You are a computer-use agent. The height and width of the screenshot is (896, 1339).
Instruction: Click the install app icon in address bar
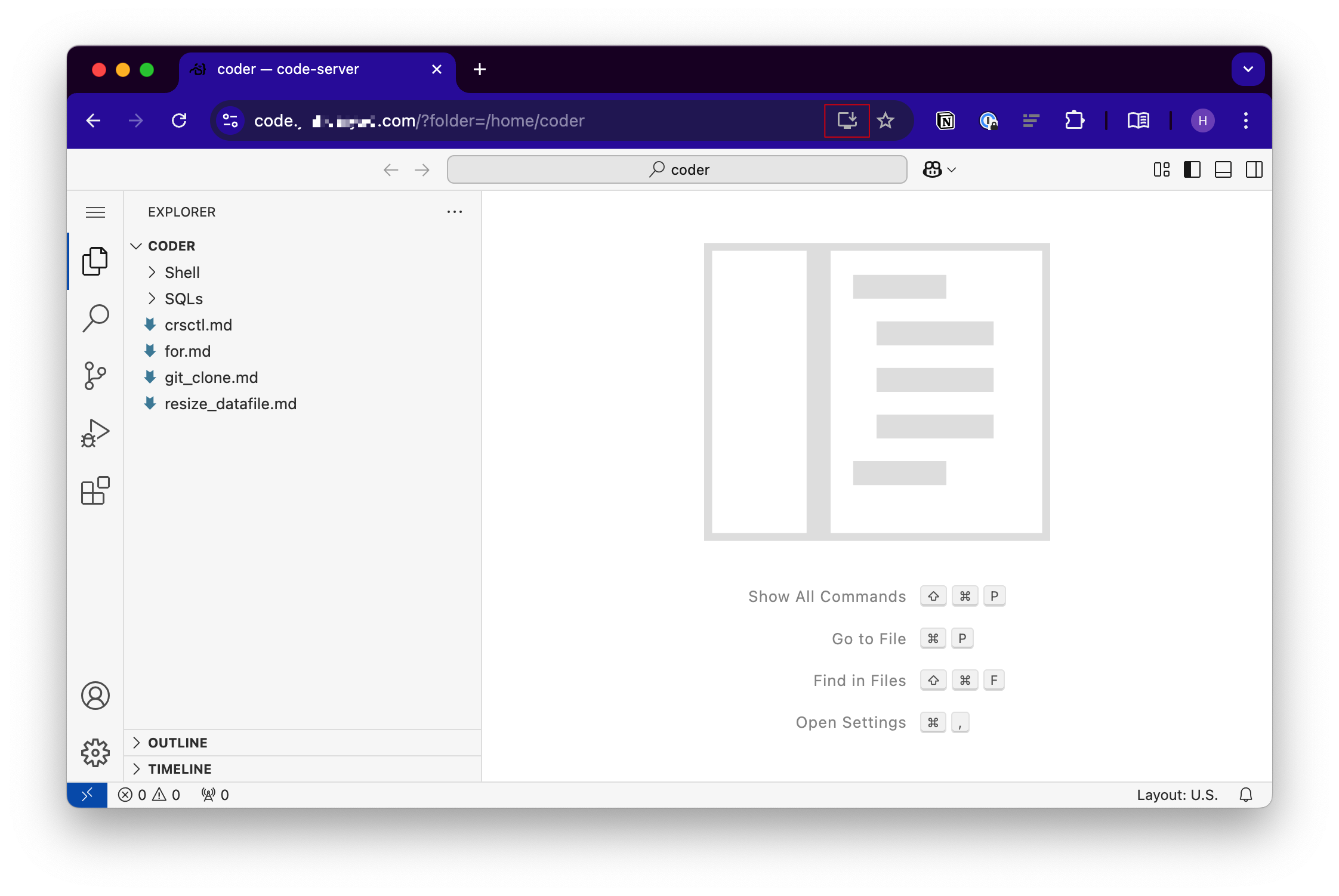[846, 121]
